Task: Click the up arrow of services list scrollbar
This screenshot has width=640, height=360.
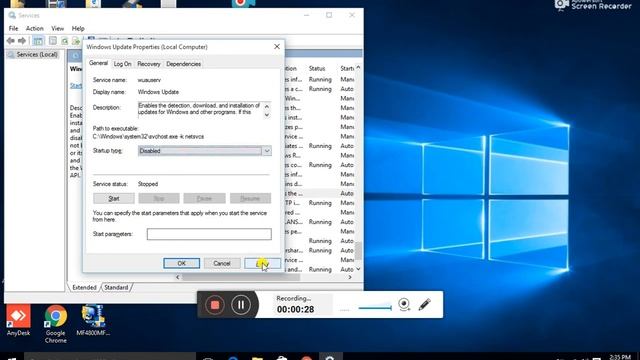Action: [x=358, y=67]
